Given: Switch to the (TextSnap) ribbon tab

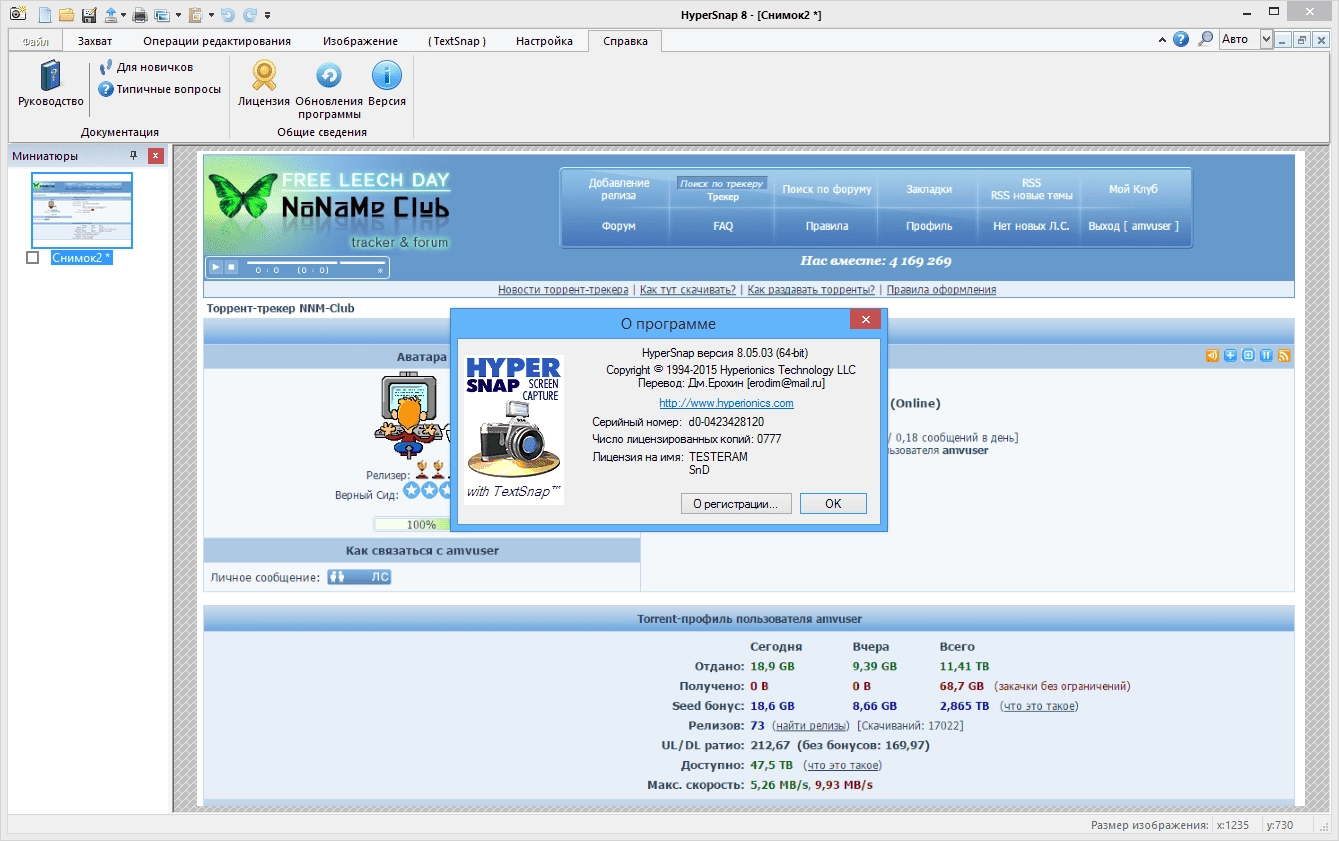Looking at the screenshot, I should [457, 41].
